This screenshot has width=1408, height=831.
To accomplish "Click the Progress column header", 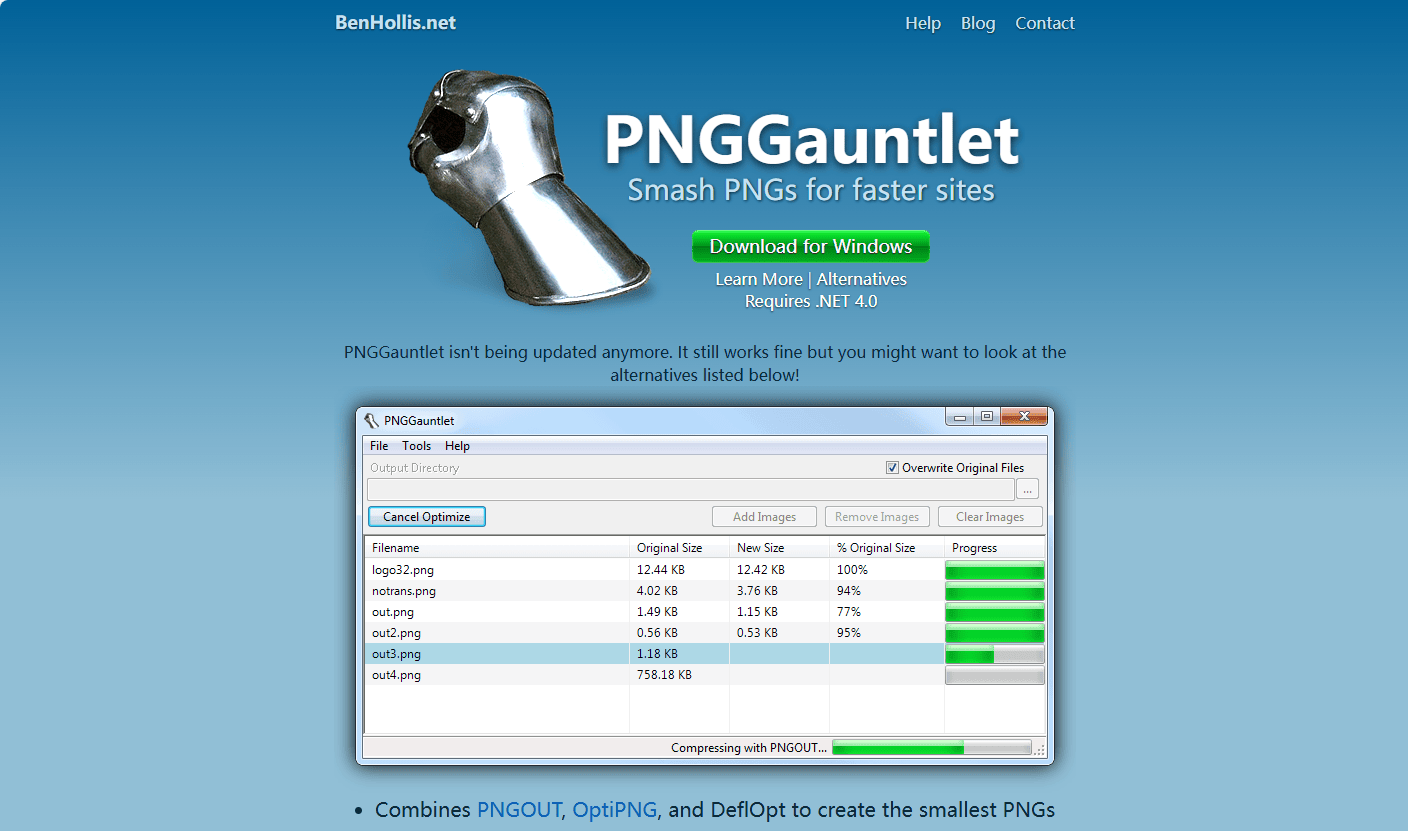I will 995,548.
